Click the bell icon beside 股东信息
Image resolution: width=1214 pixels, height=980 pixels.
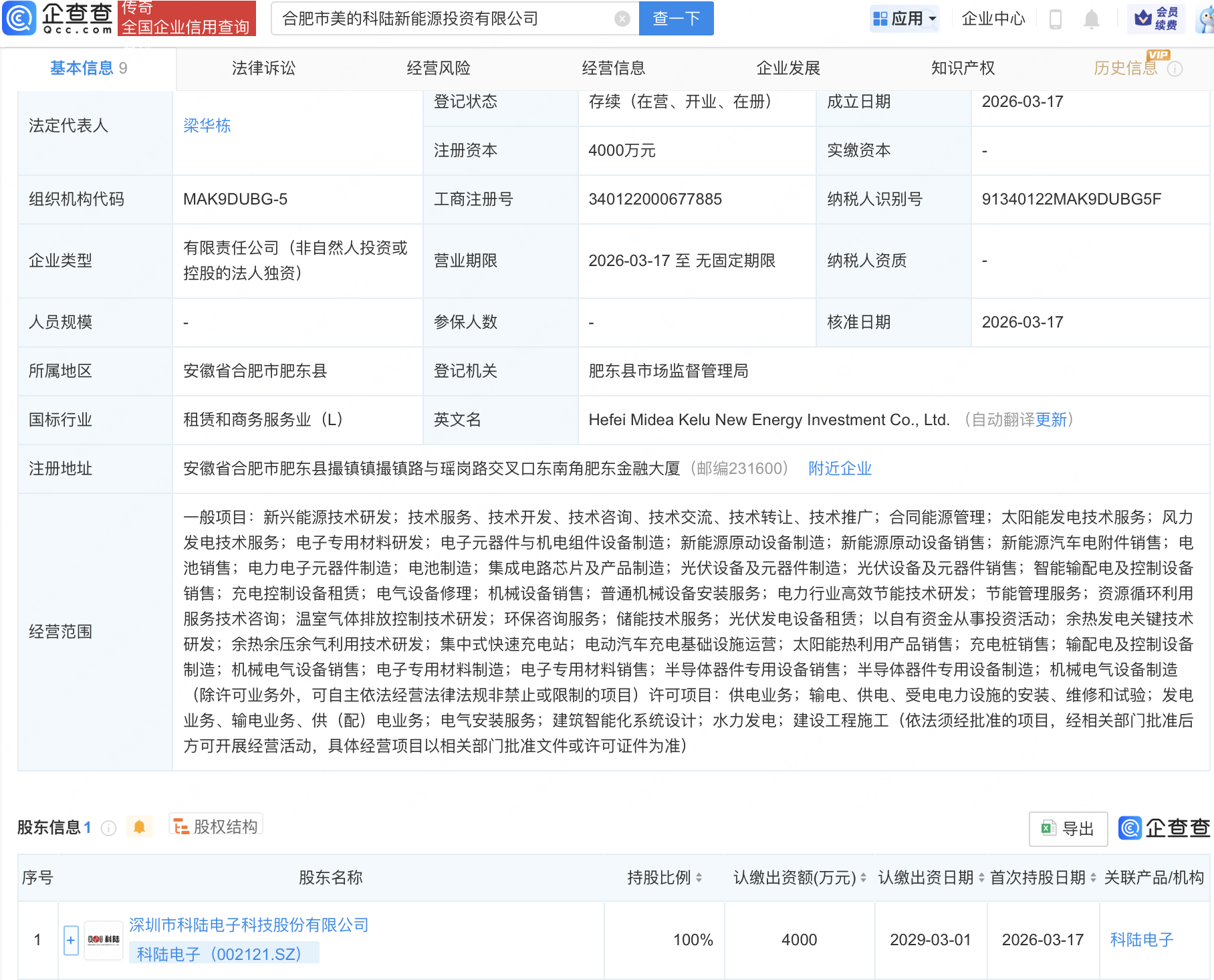coord(140,827)
